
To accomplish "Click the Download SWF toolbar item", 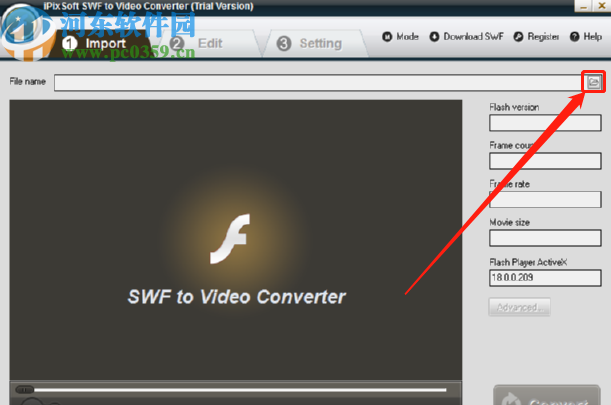I will coord(466,37).
